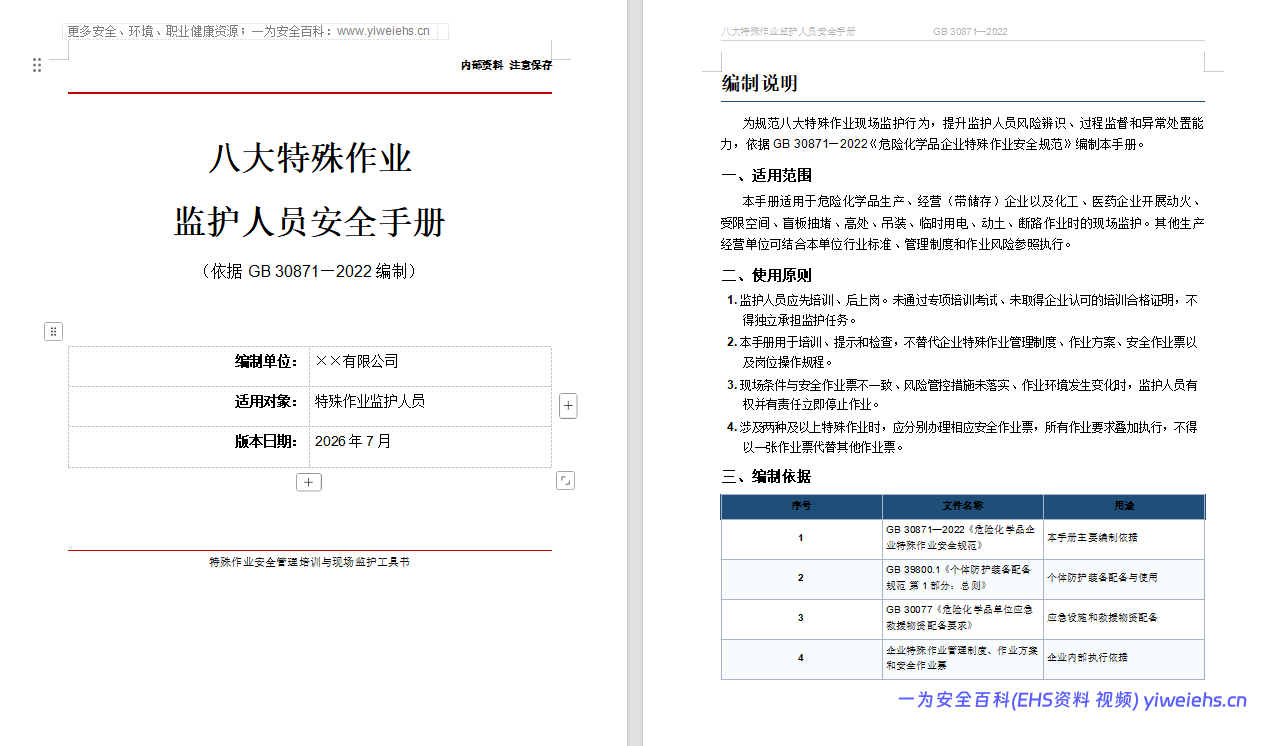Click the 序号 cell numbered 1

[x=801, y=537]
